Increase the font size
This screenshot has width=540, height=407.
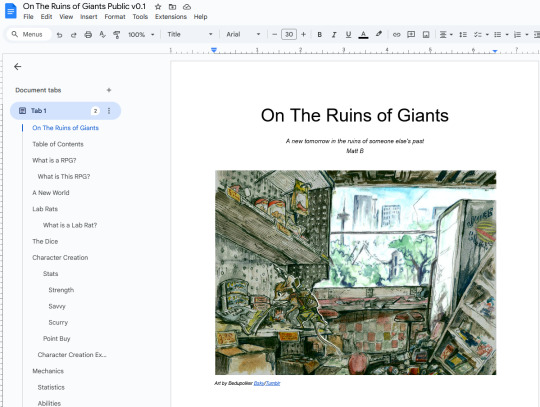[303, 34]
